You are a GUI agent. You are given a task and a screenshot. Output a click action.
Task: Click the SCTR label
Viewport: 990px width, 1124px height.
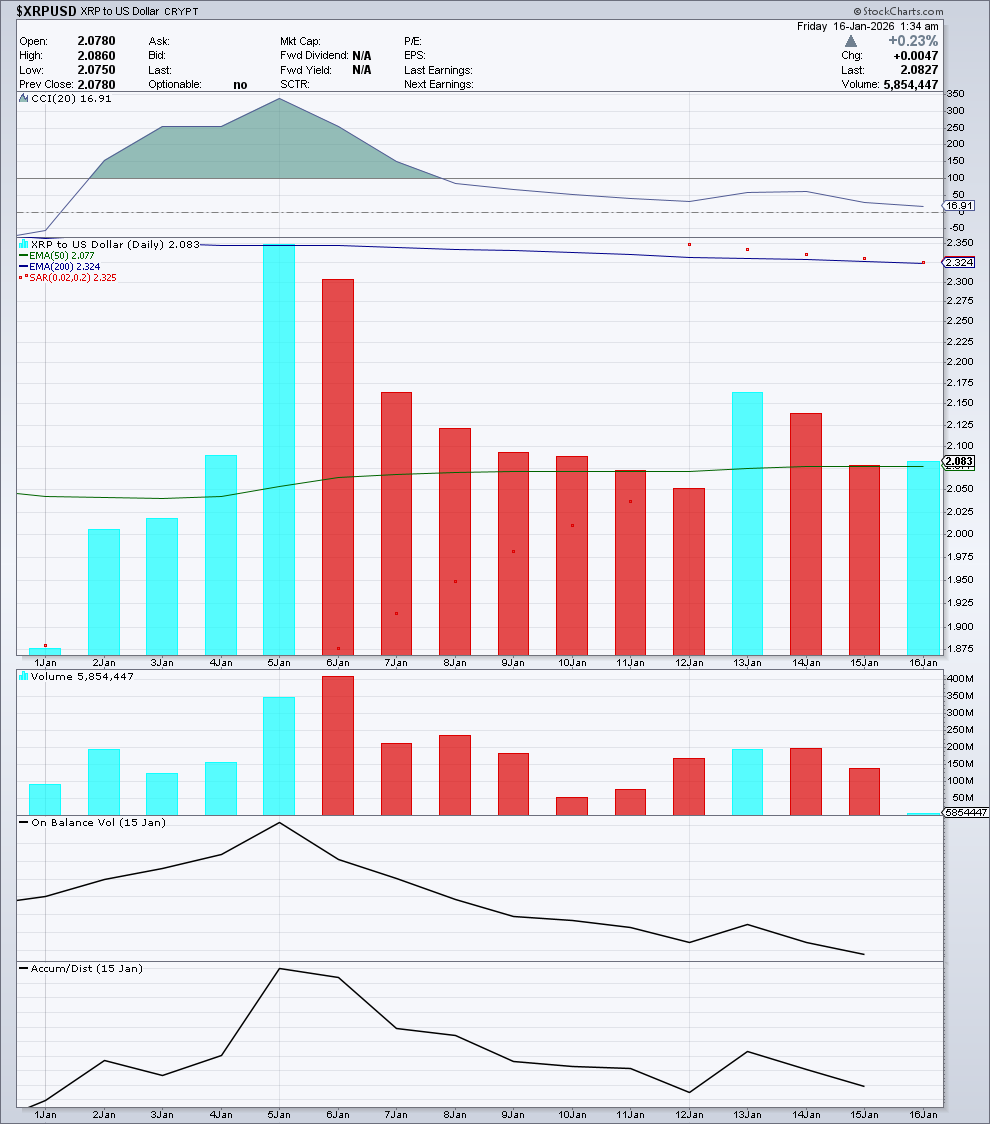[x=295, y=85]
